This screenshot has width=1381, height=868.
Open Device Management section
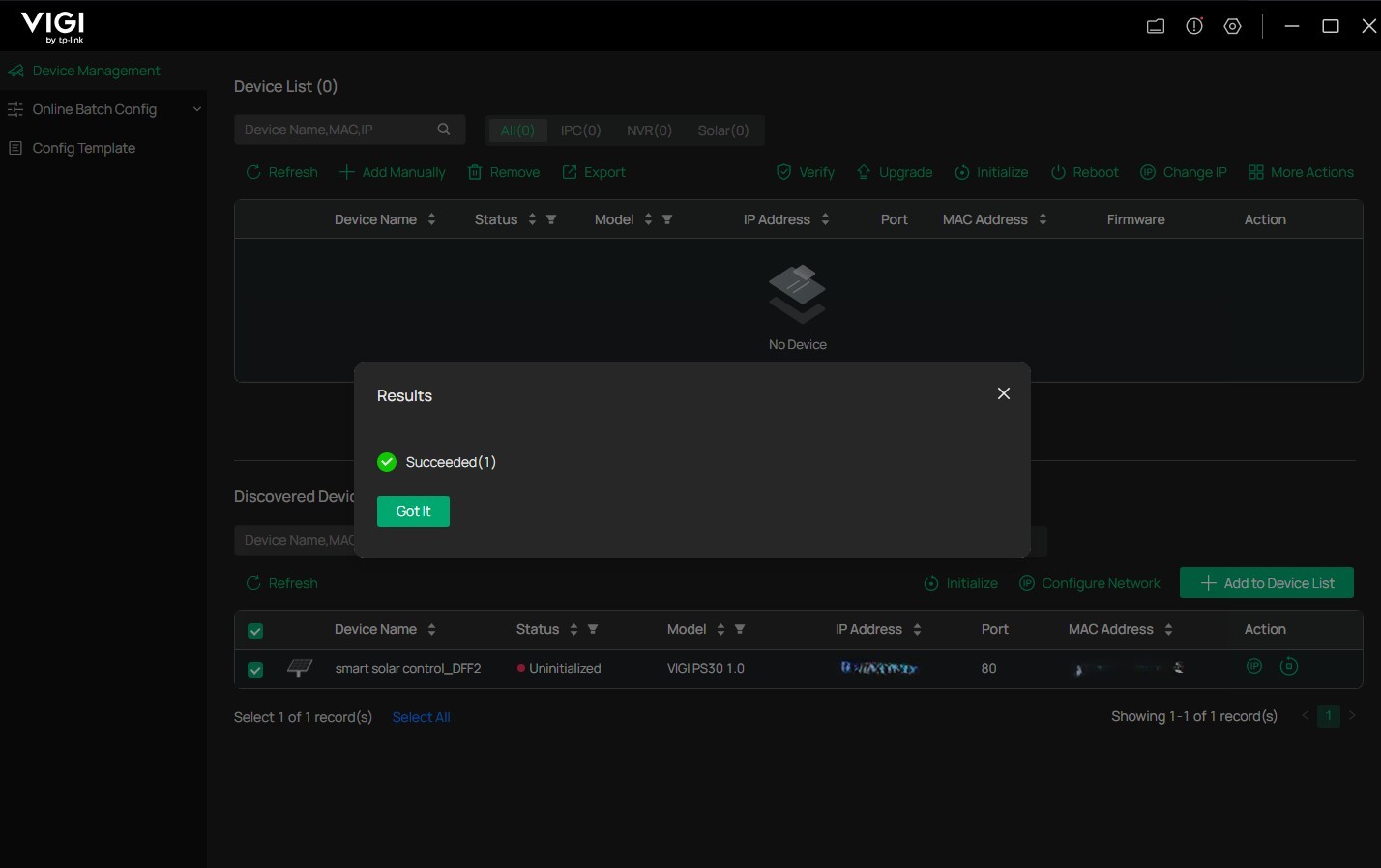(x=96, y=71)
